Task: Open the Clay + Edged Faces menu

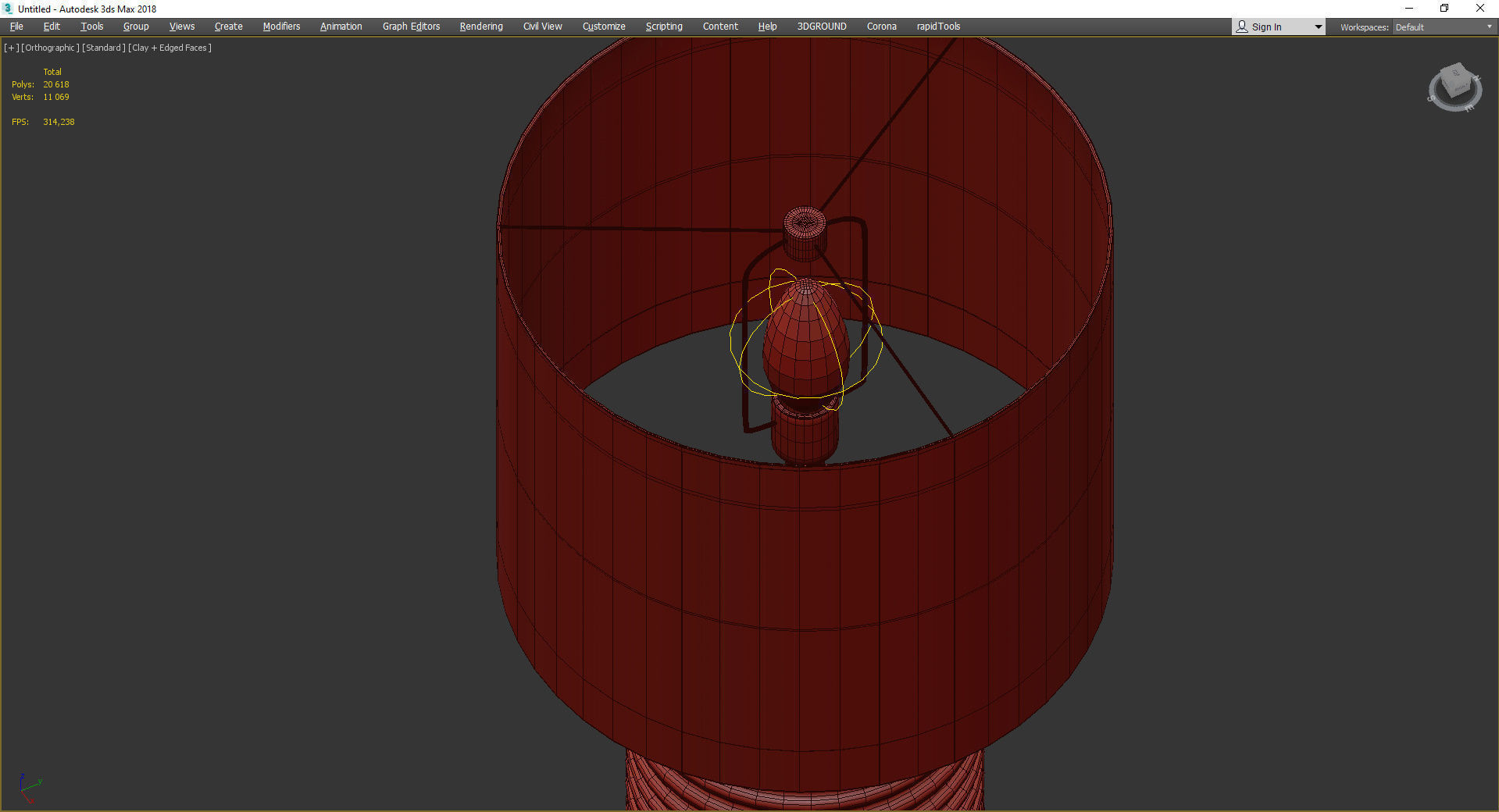Action: (170, 48)
